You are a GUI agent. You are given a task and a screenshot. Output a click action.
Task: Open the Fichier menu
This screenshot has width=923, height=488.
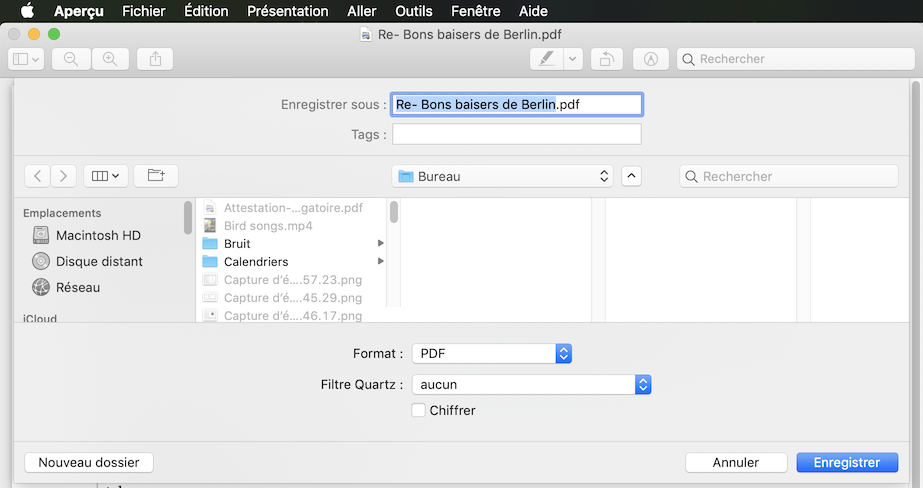[x=144, y=11]
